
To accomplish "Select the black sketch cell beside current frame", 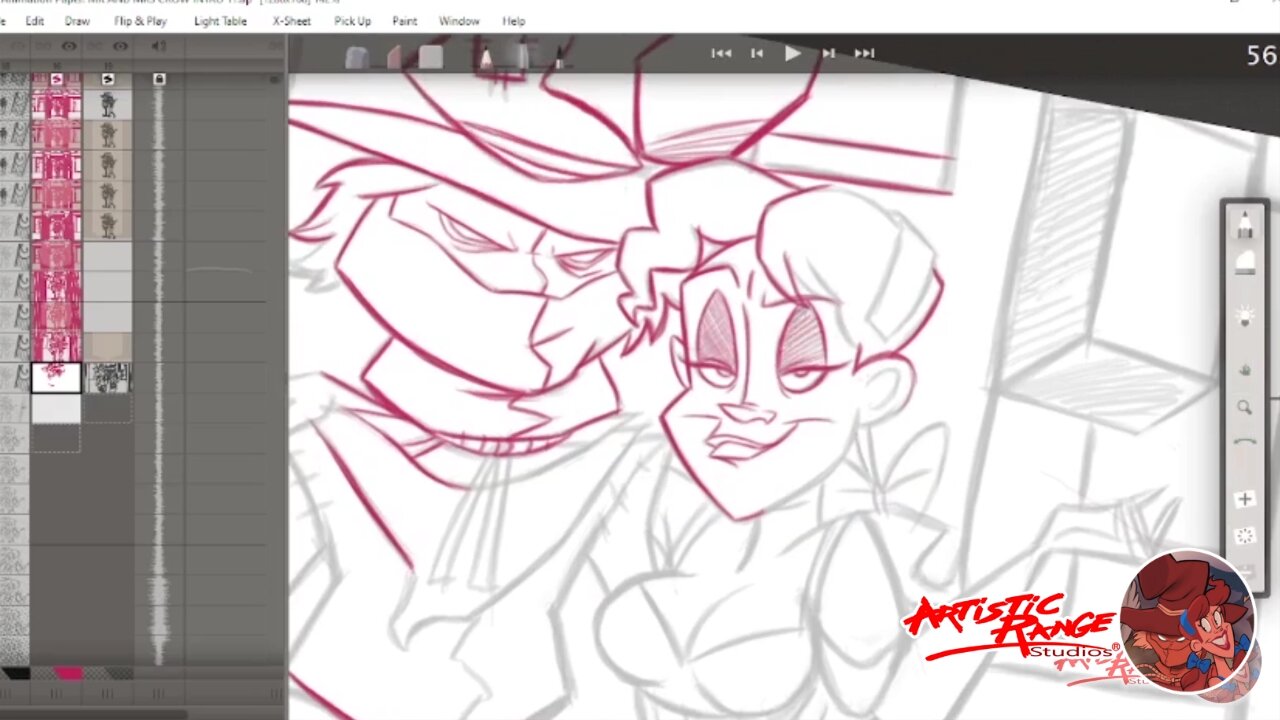I will 107,377.
